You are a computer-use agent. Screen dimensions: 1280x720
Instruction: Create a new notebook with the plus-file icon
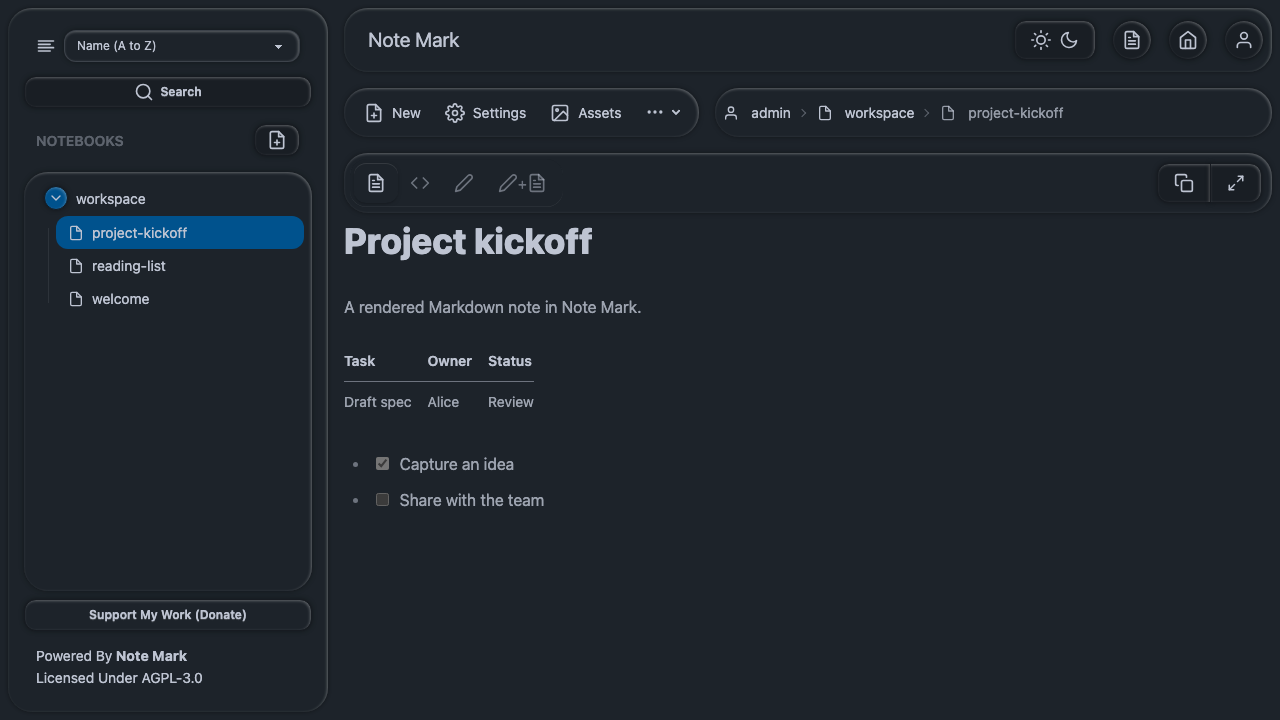click(277, 141)
